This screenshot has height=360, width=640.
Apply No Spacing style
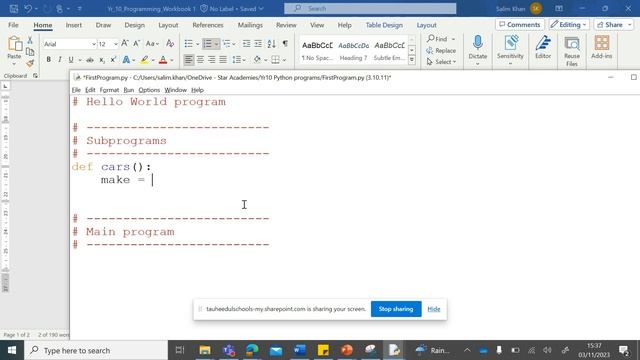[317, 51]
